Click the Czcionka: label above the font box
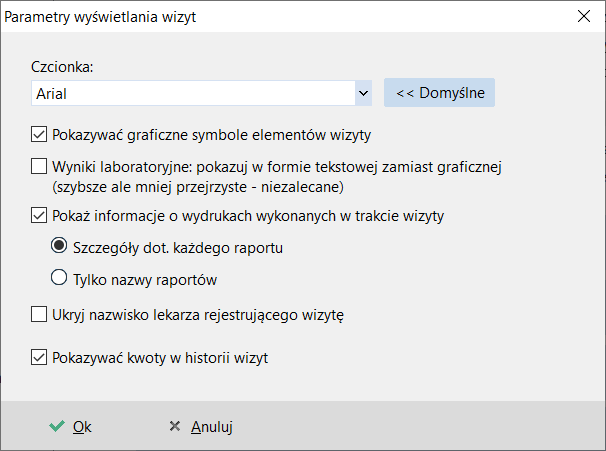Viewport: 606px width, 451px height. click(x=62, y=67)
